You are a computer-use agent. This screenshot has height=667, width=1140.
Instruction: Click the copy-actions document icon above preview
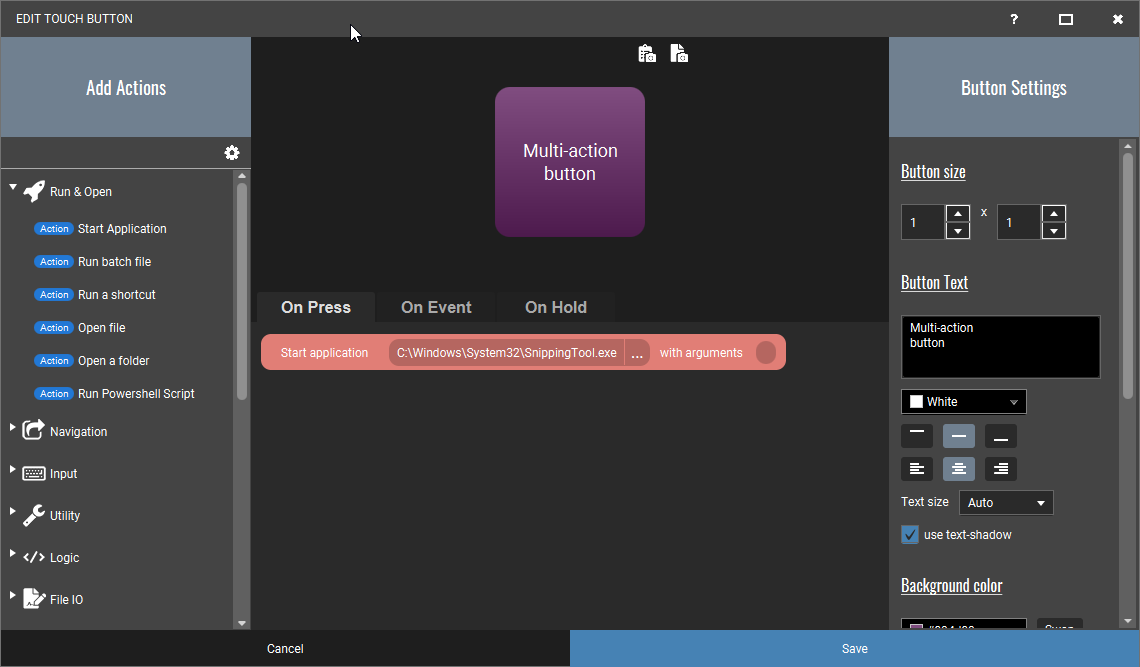[679, 54]
